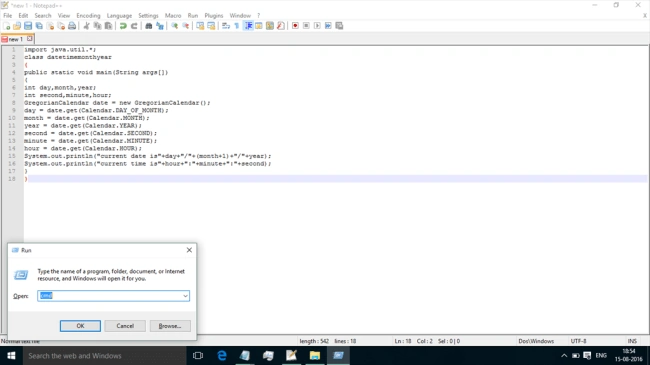Open the Search menu
Screen dimensions: 650x365
(x=43, y=15)
